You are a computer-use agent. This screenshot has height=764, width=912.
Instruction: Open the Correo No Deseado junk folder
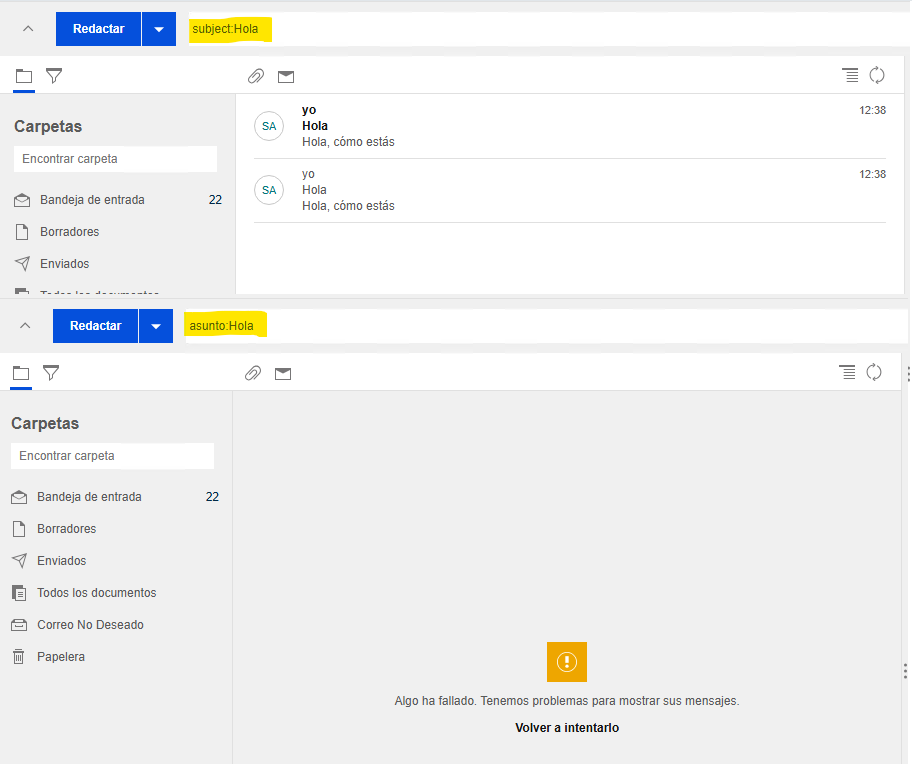90,625
